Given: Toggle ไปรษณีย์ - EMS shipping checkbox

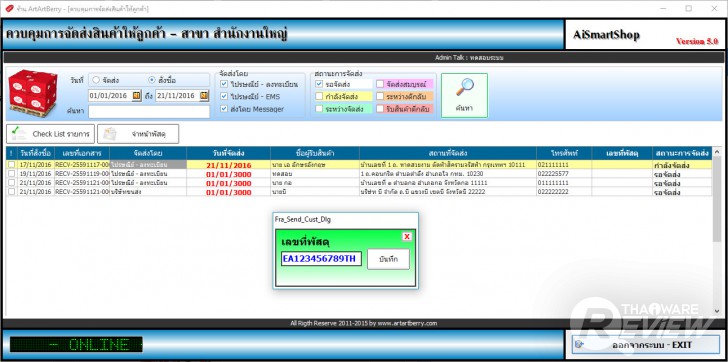Looking at the screenshot, I should point(224,97).
